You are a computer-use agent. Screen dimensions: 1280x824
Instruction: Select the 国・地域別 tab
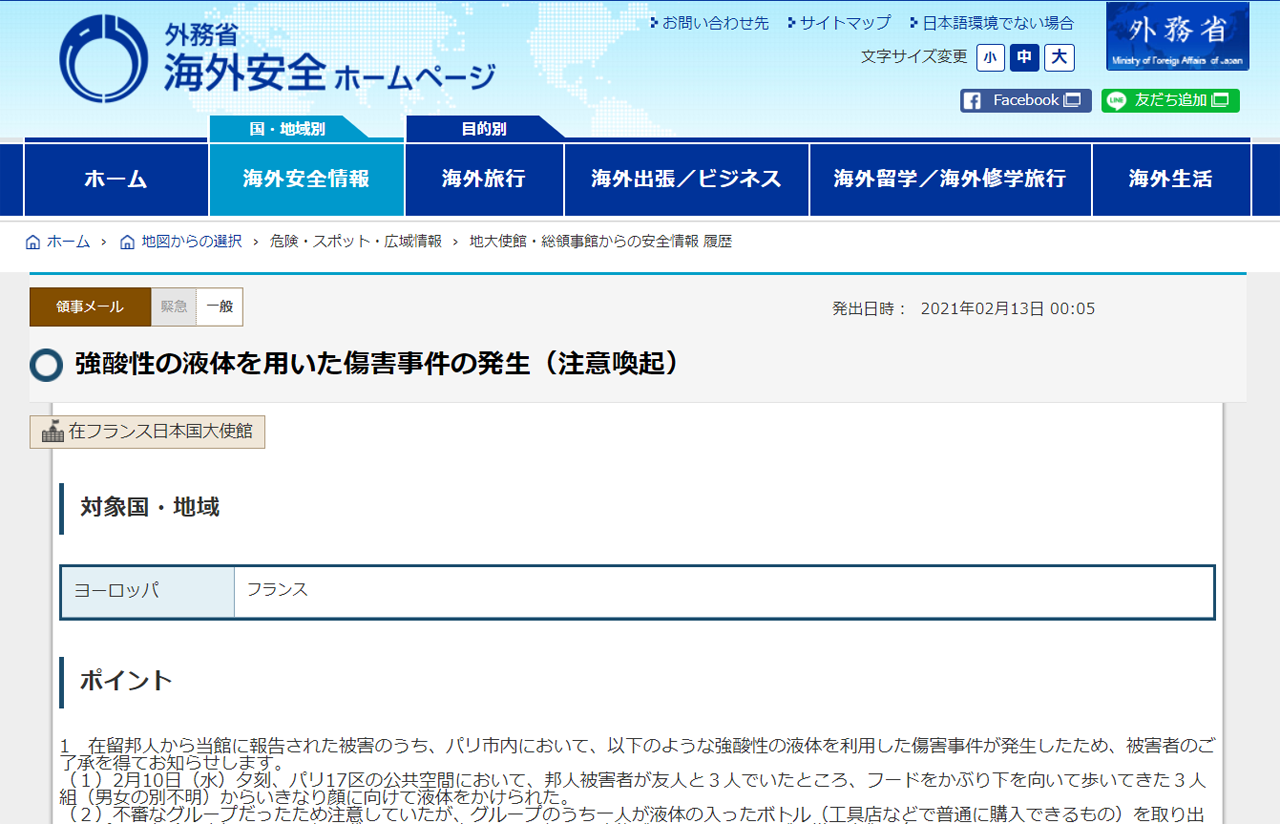pos(286,128)
